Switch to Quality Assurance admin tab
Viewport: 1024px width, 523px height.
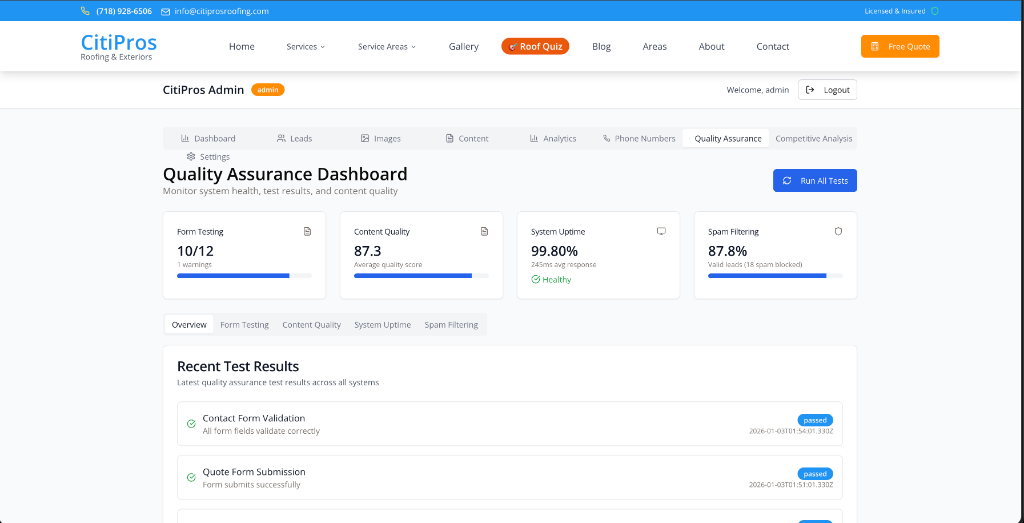[726, 138]
